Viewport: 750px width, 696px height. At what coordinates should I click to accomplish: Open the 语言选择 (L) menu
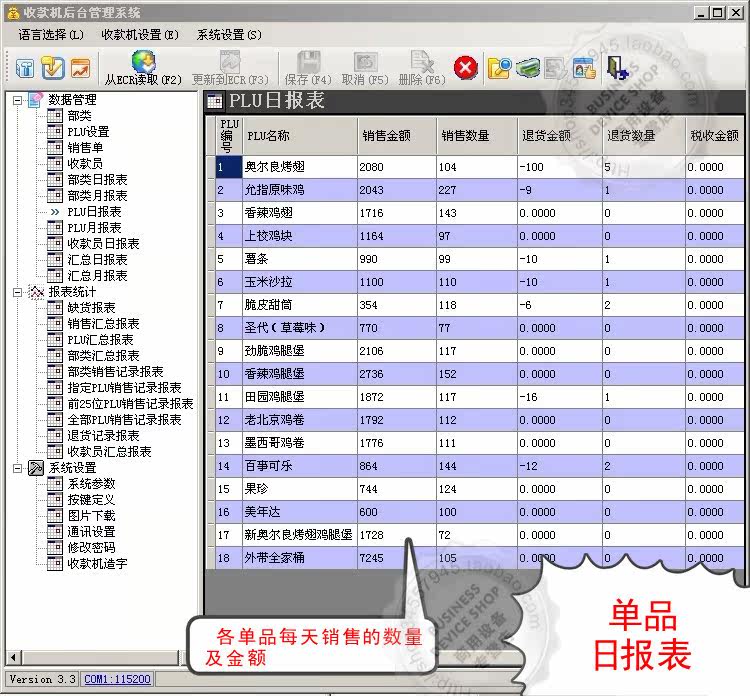click(x=51, y=35)
